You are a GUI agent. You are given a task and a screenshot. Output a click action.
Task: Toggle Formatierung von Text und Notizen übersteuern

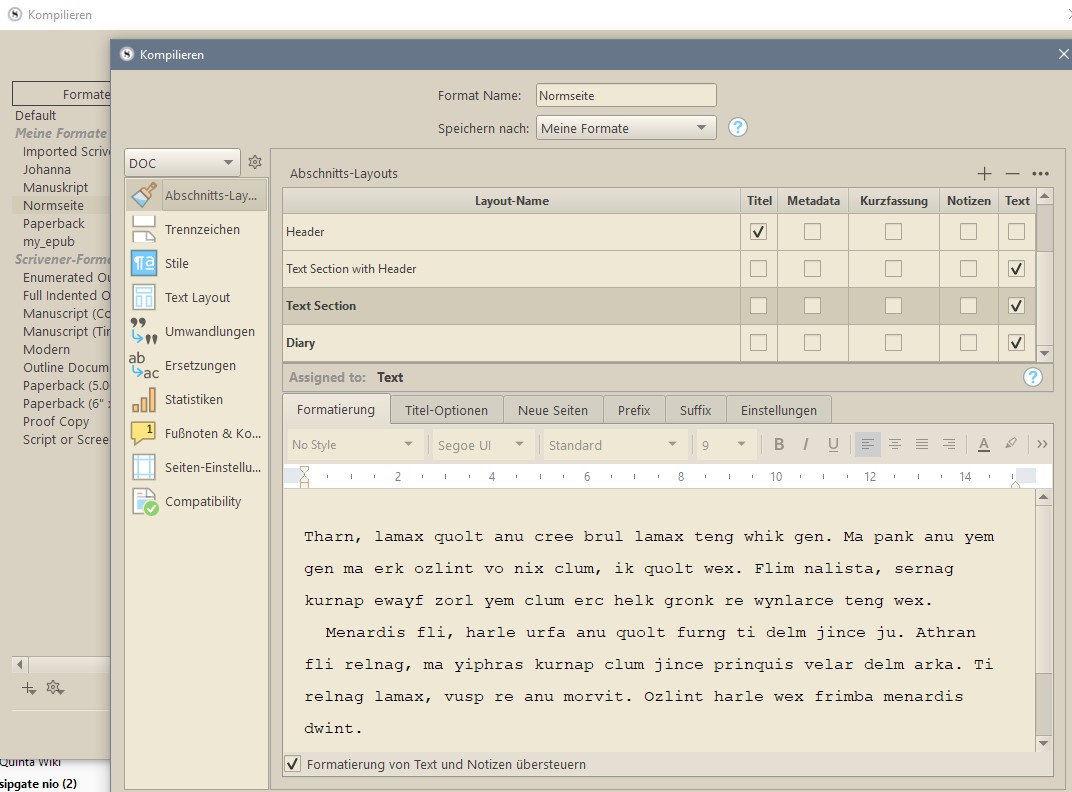click(x=293, y=764)
